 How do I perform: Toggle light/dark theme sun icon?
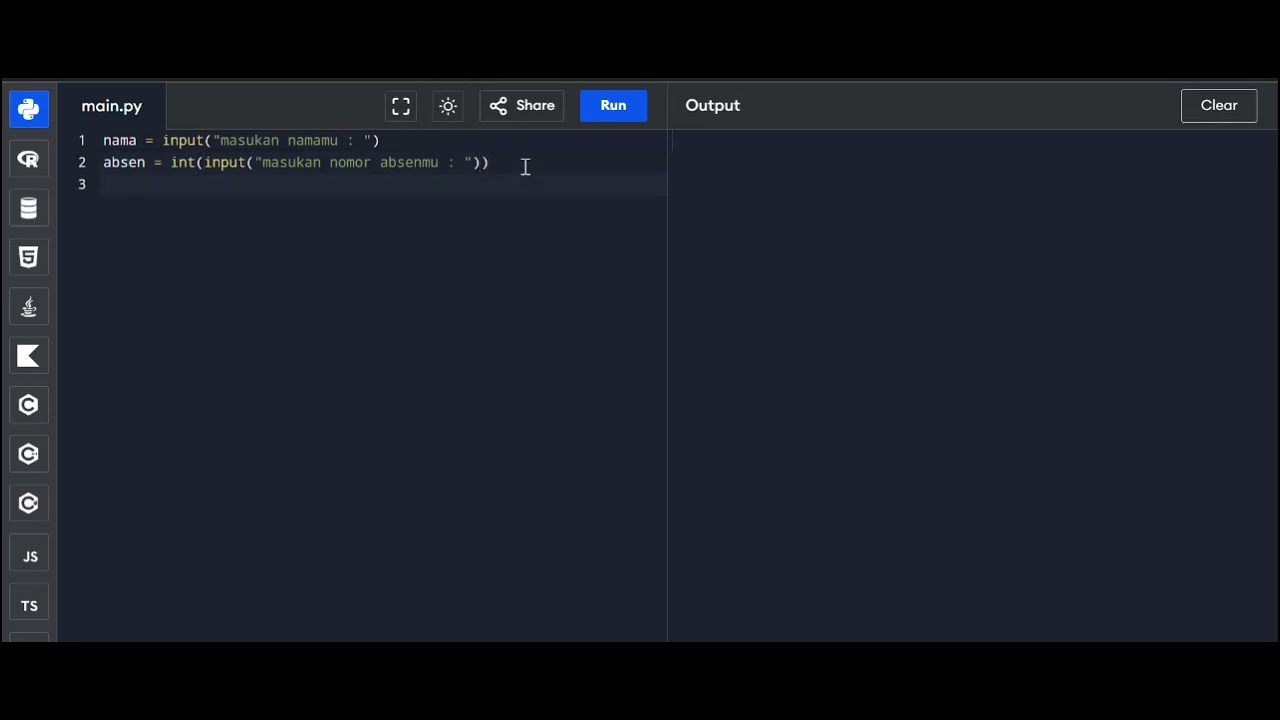(448, 106)
